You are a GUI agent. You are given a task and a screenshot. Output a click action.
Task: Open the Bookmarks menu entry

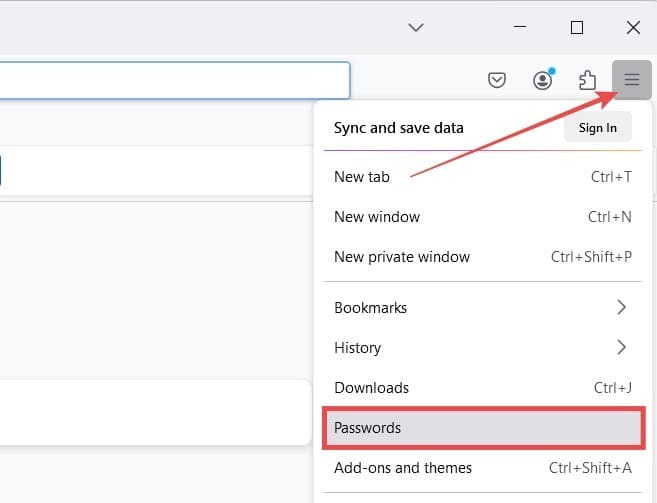pos(483,307)
